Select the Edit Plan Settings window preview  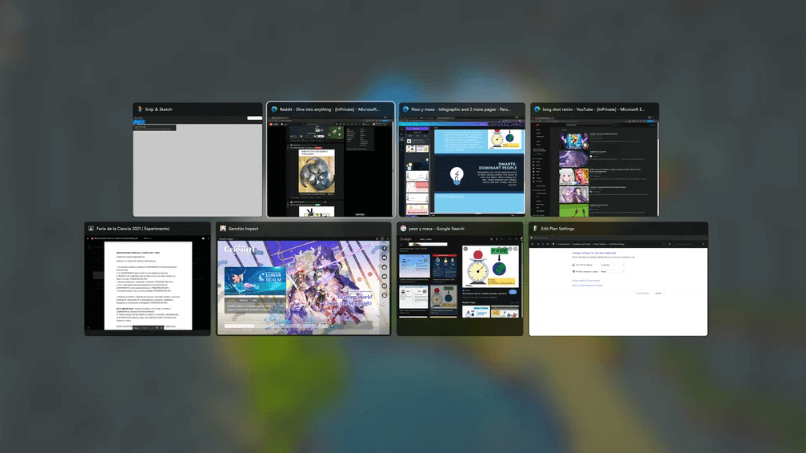[x=618, y=285]
